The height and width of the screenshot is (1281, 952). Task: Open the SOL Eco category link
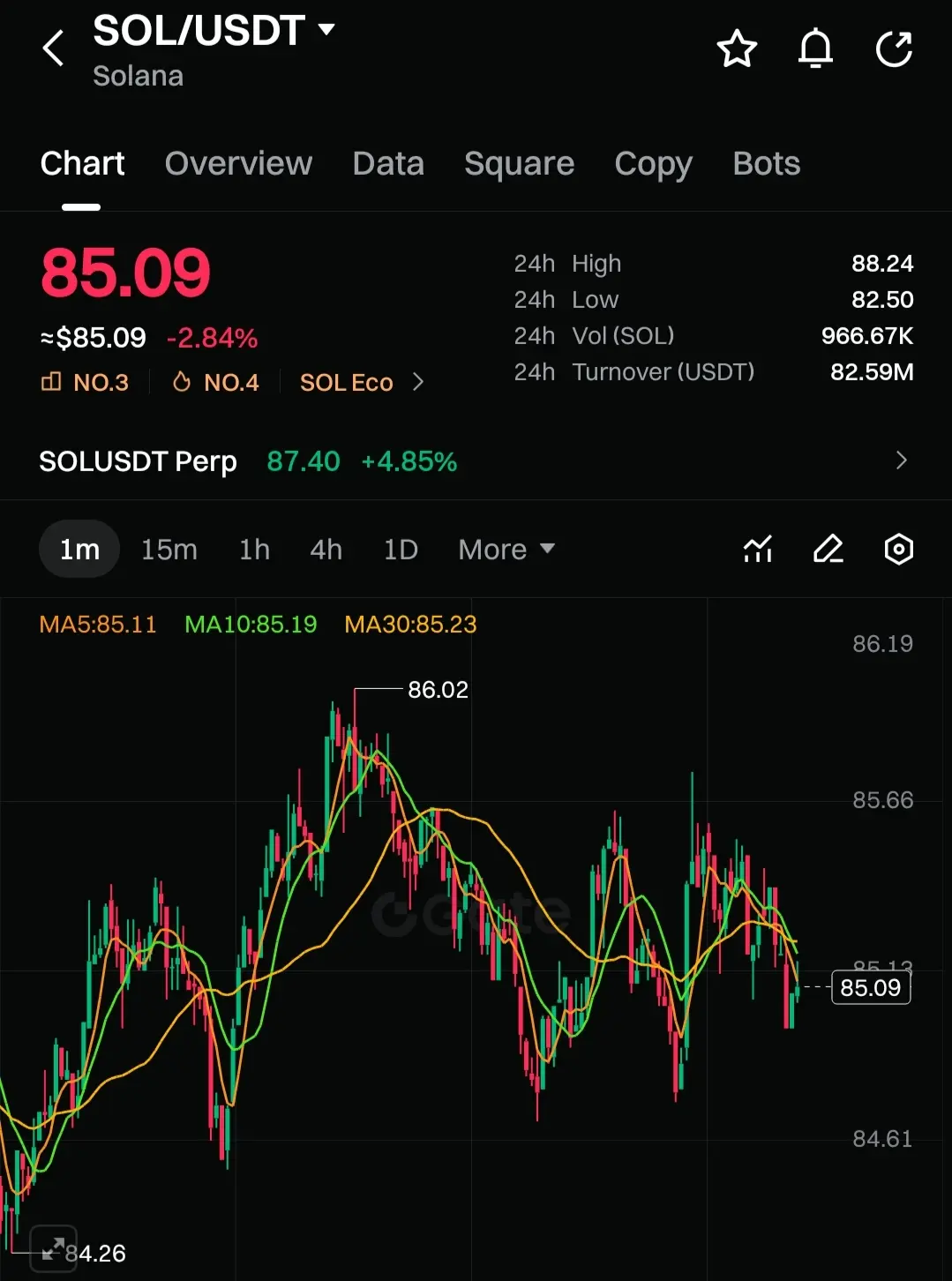coord(346,382)
